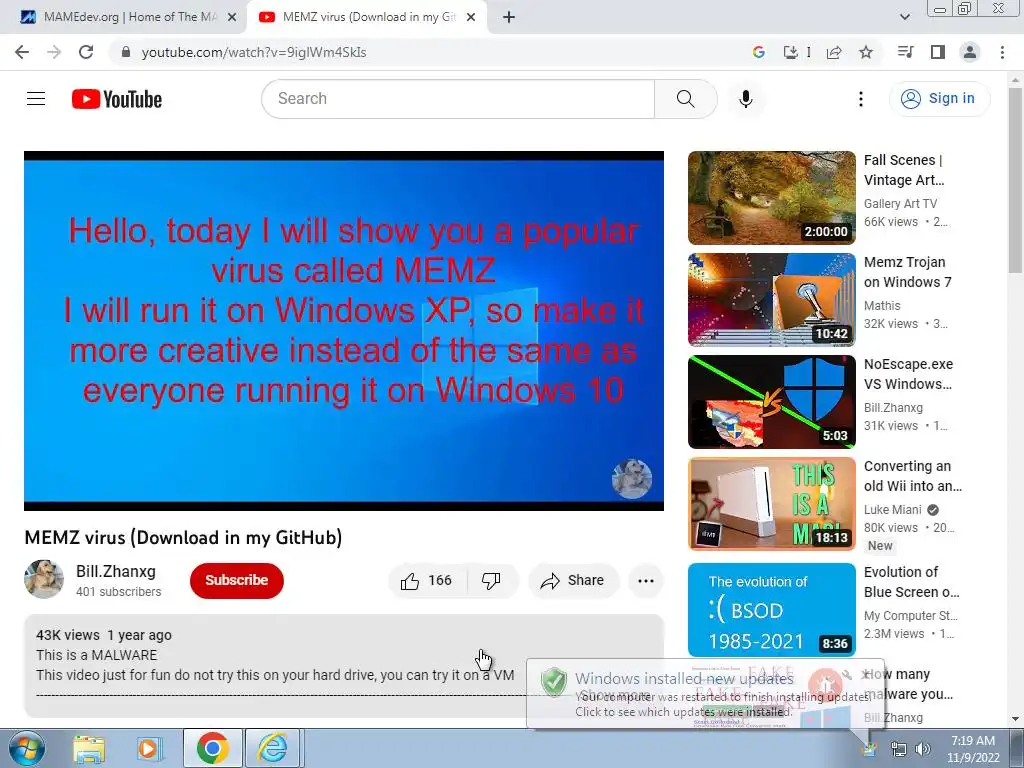The image size is (1024, 768).
Task: Click Sign in button
Action: 939,99
